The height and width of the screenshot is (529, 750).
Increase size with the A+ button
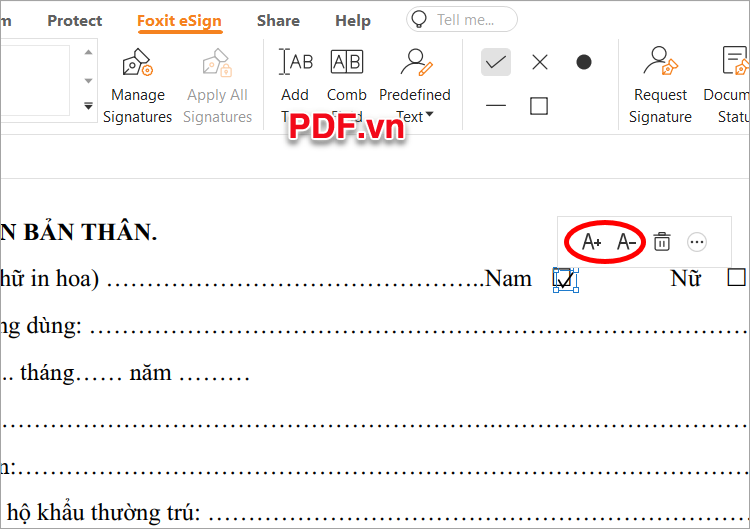591,242
